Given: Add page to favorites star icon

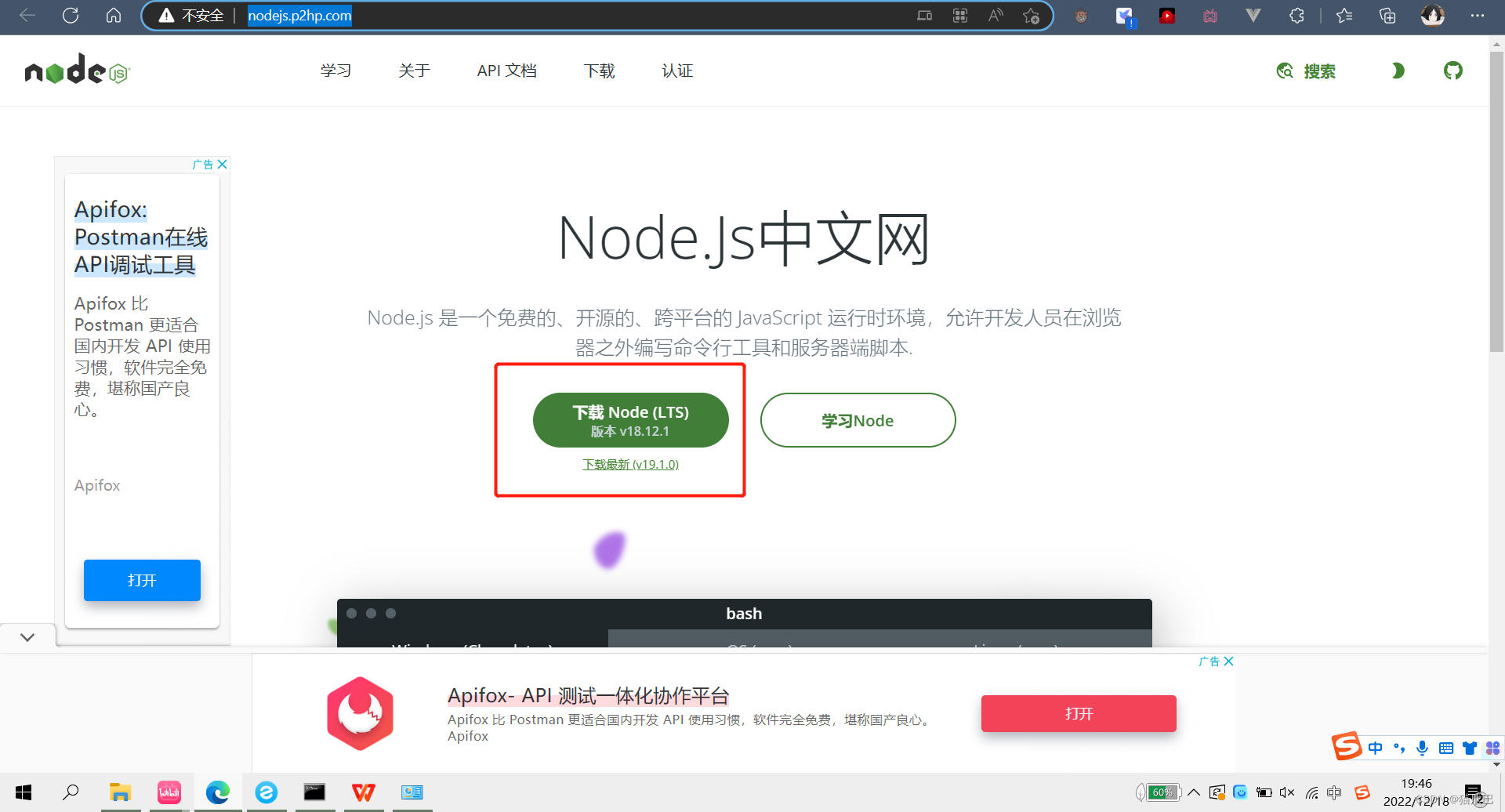Looking at the screenshot, I should 1032,16.
